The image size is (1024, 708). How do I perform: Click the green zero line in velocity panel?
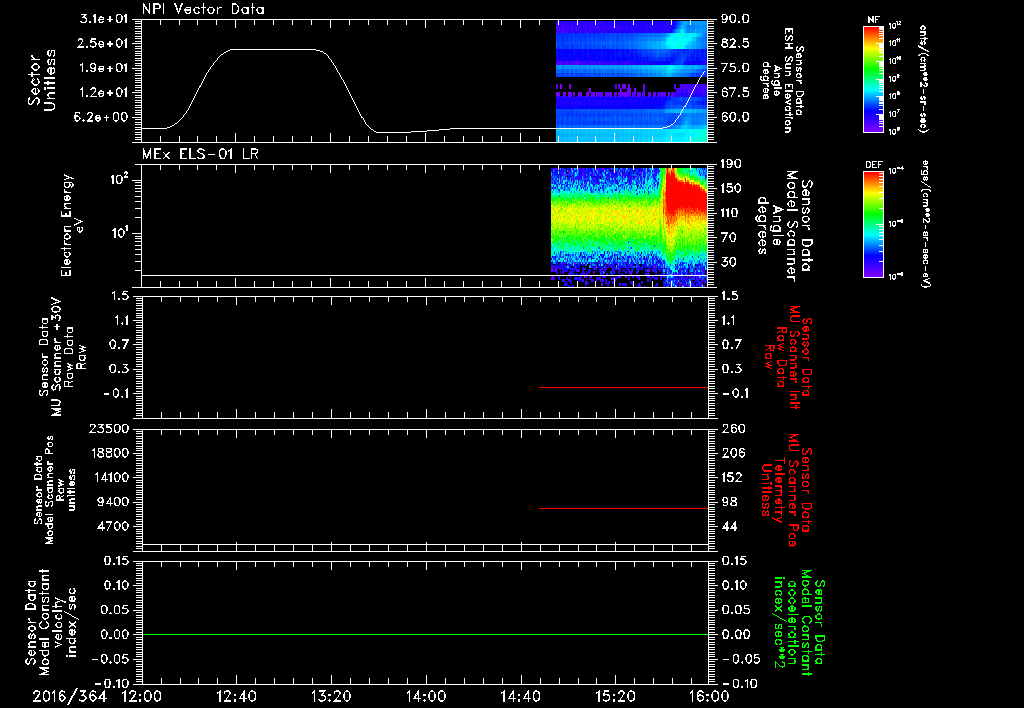tap(424, 634)
